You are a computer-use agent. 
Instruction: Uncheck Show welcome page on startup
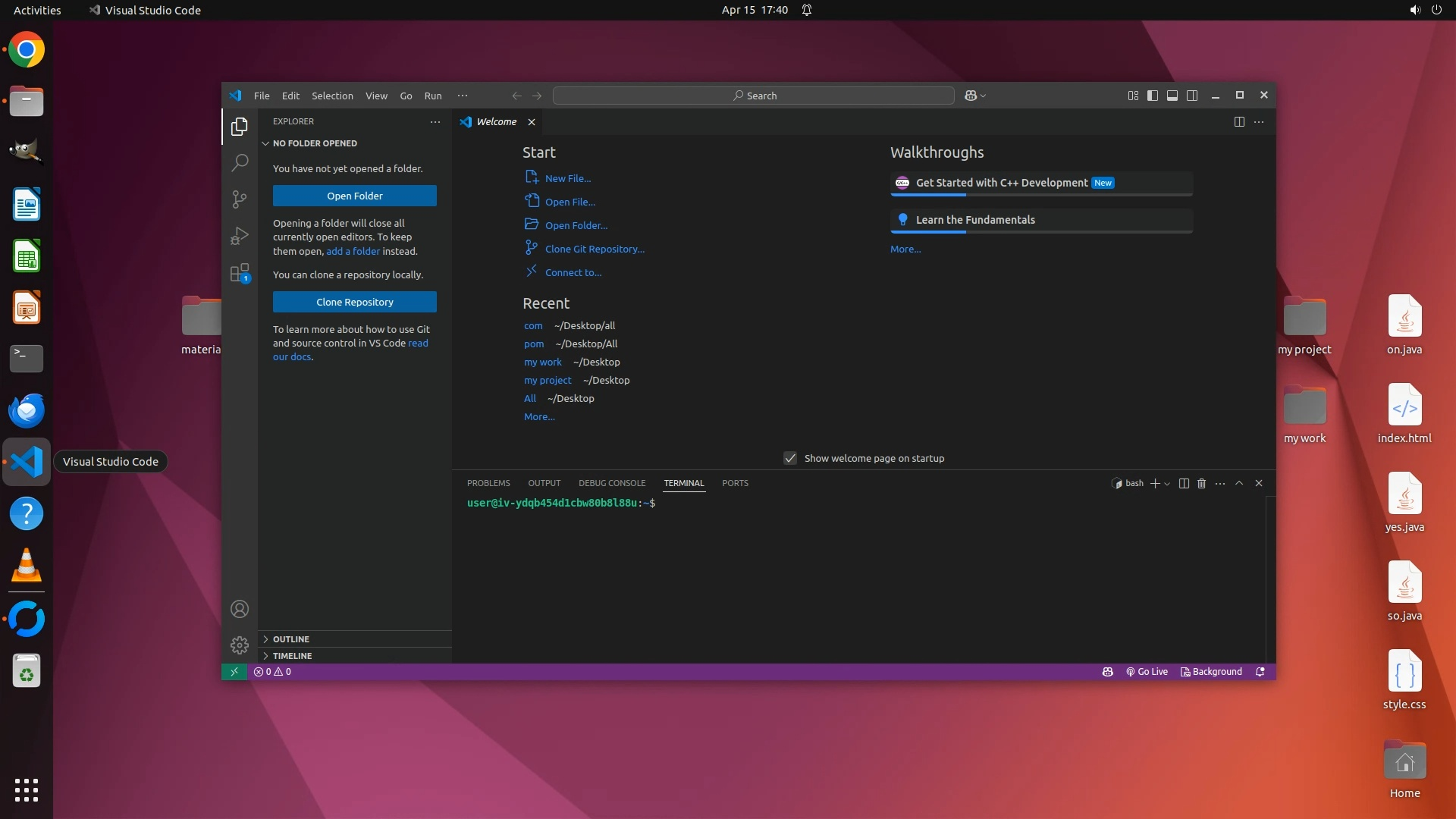click(790, 458)
